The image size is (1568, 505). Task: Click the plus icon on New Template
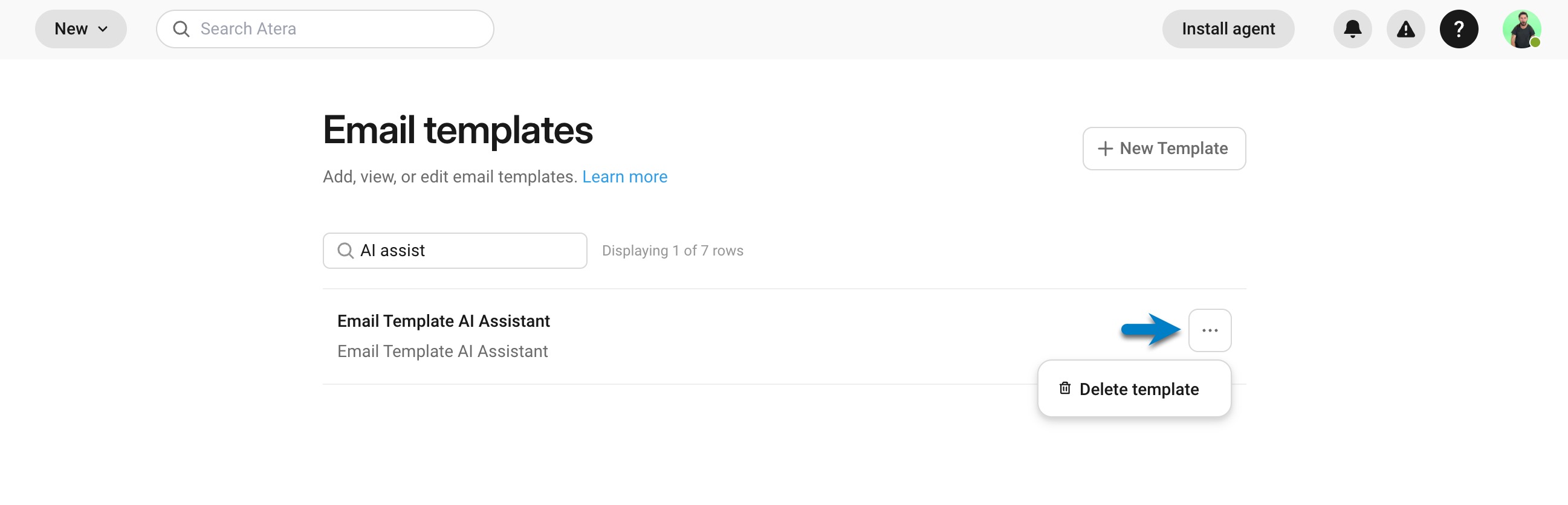1105,149
